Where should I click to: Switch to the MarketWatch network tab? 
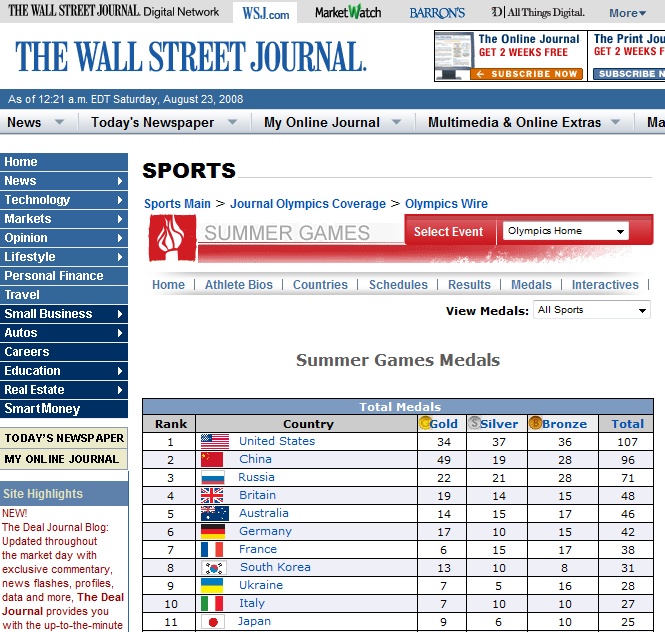tap(348, 12)
